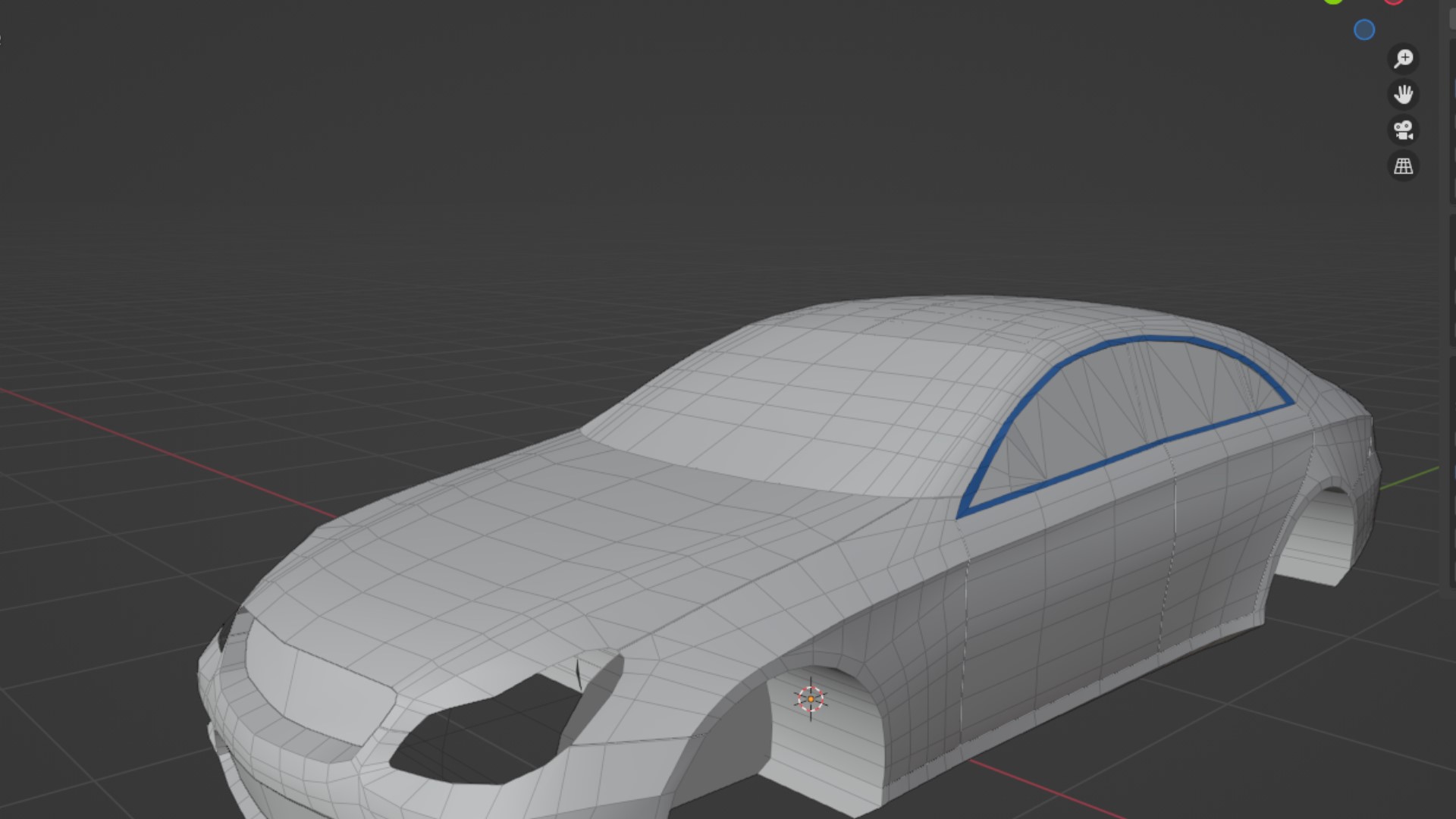
Task: Switch perspective/orthographic with the grid icon
Action: click(1403, 166)
